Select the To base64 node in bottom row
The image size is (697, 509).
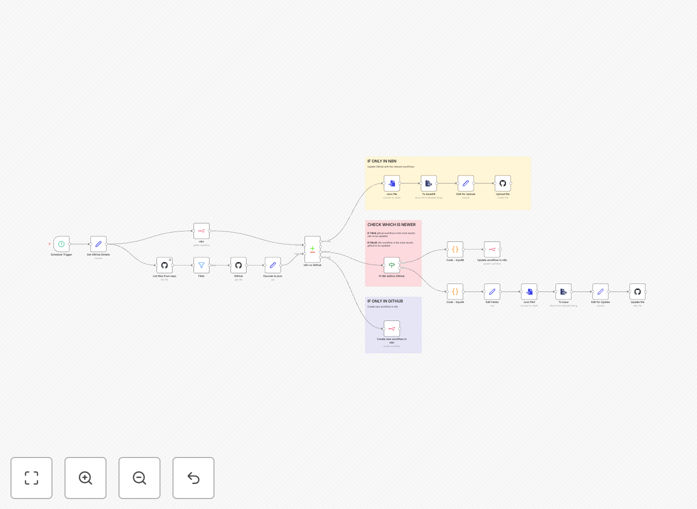(x=563, y=292)
